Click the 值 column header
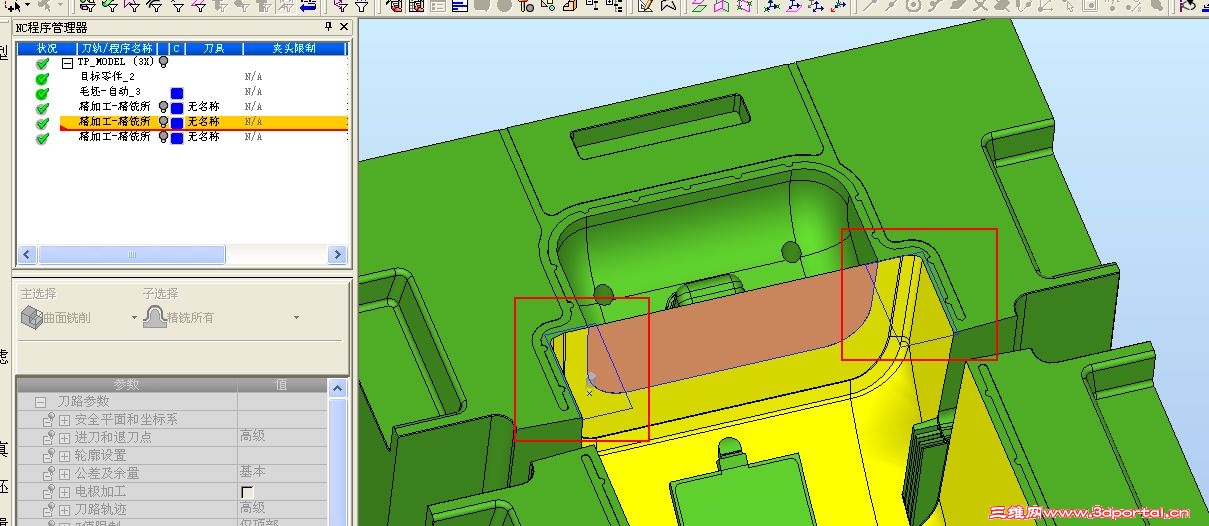 point(282,384)
